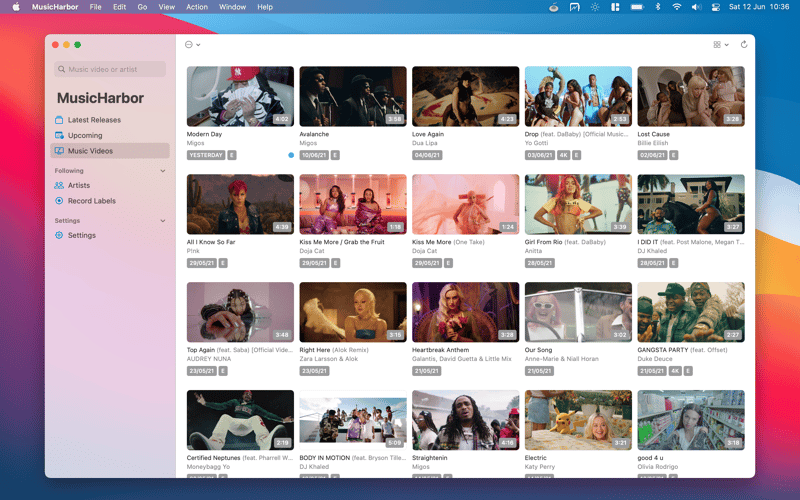Open the Artists list
800x500 pixels.
pos(78,185)
